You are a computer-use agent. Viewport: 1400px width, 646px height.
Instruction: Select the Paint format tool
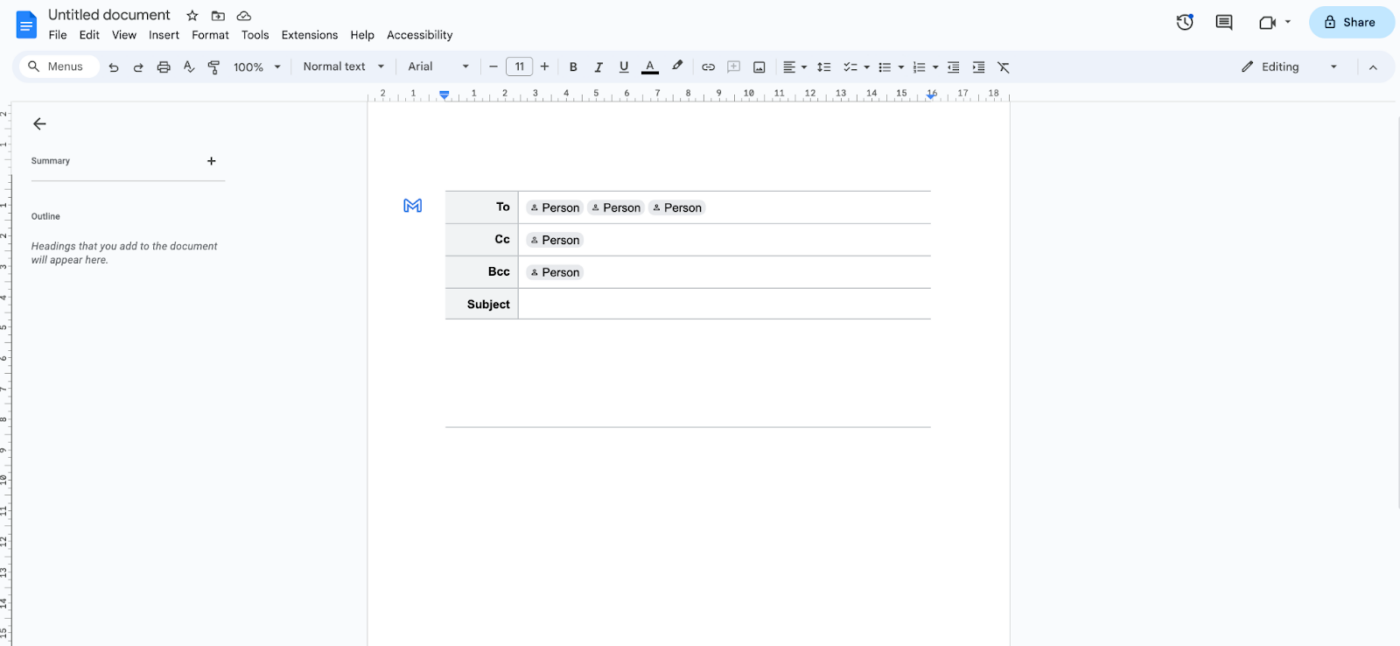[x=213, y=66]
